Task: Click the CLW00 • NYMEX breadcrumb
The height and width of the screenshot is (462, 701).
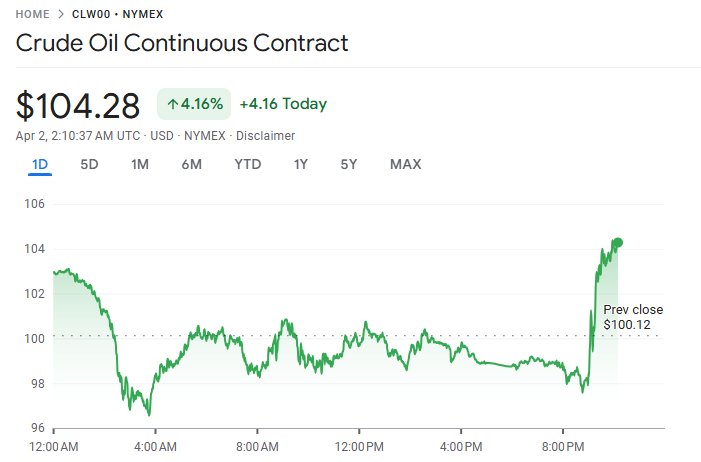Action: [x=118, y=15]
